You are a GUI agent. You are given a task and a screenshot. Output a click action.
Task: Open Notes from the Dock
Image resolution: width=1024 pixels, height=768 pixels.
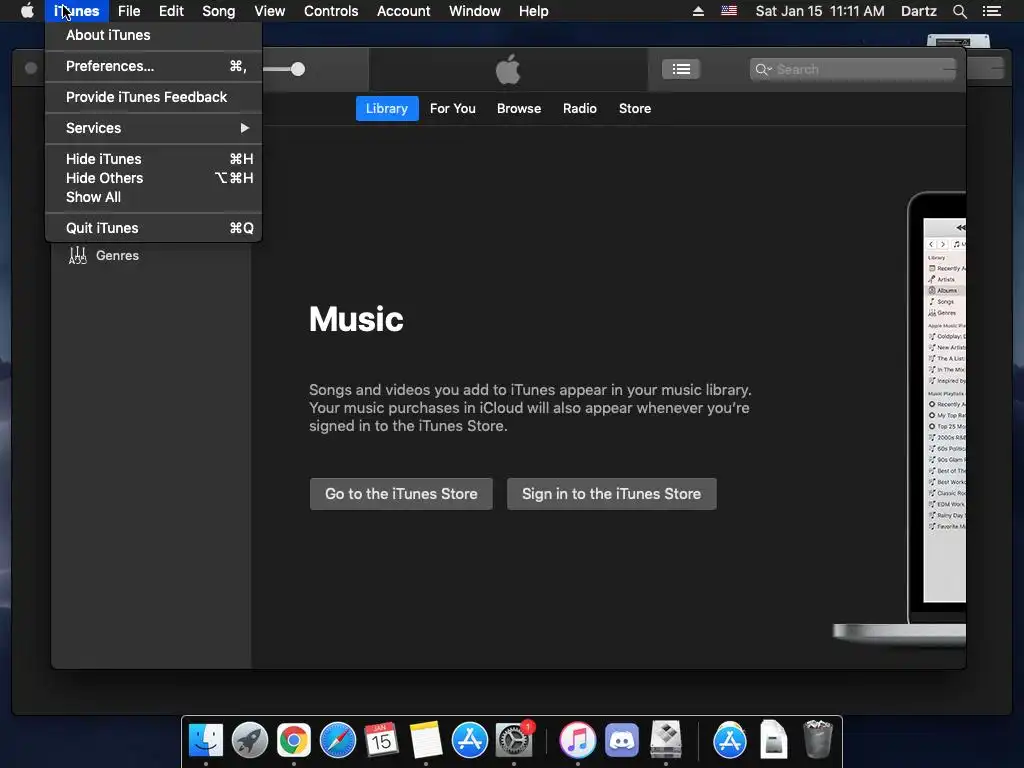[426, 740]
